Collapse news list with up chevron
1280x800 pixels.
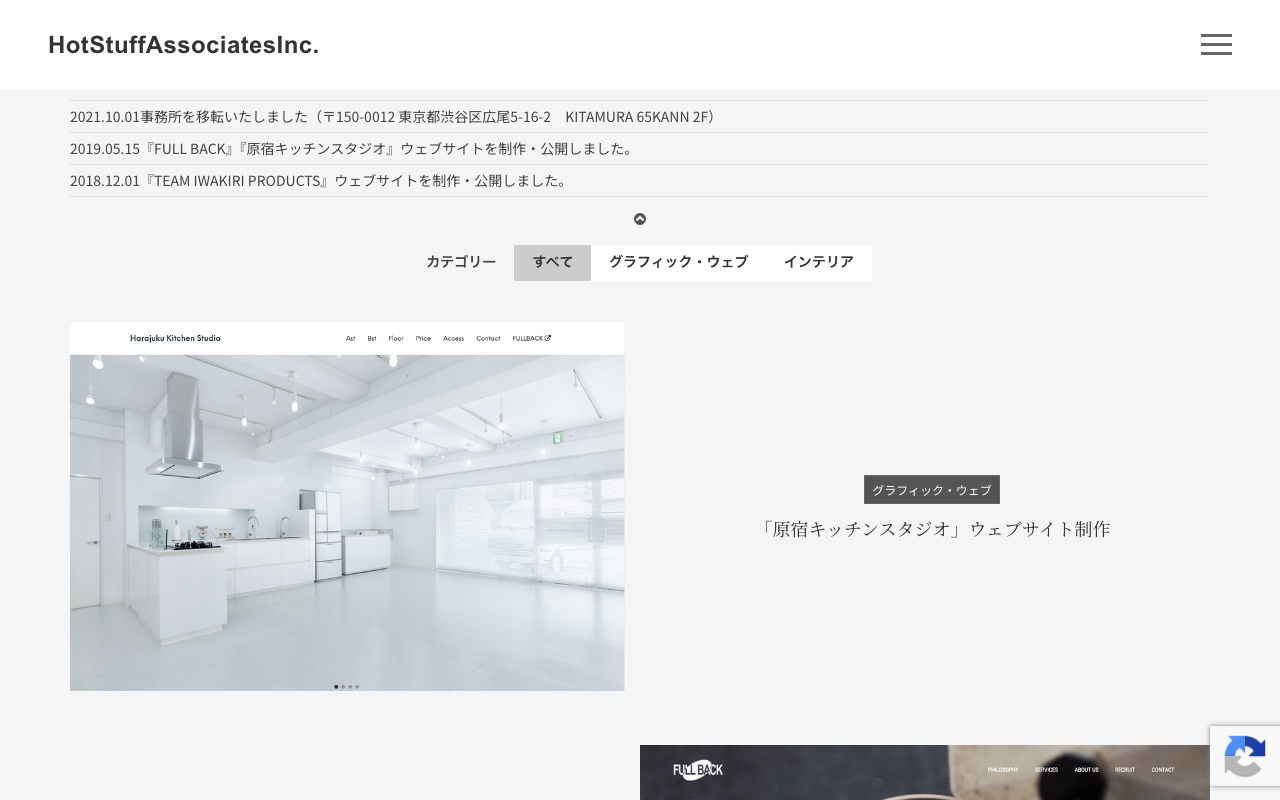[640, 219]
